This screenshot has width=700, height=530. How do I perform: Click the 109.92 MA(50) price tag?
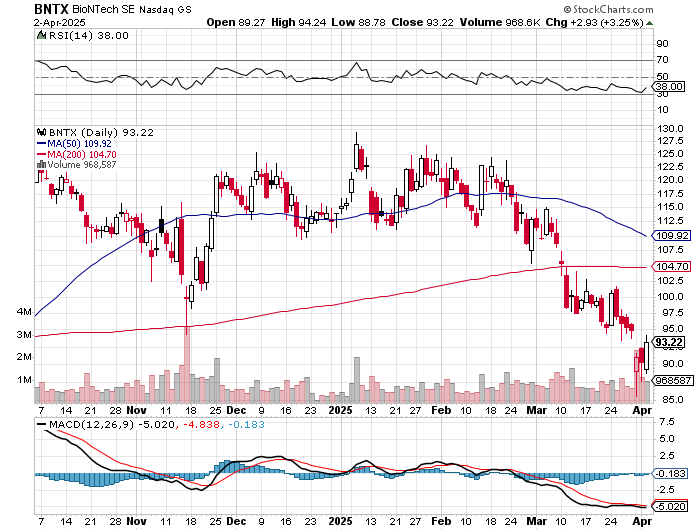pos(673,235)
